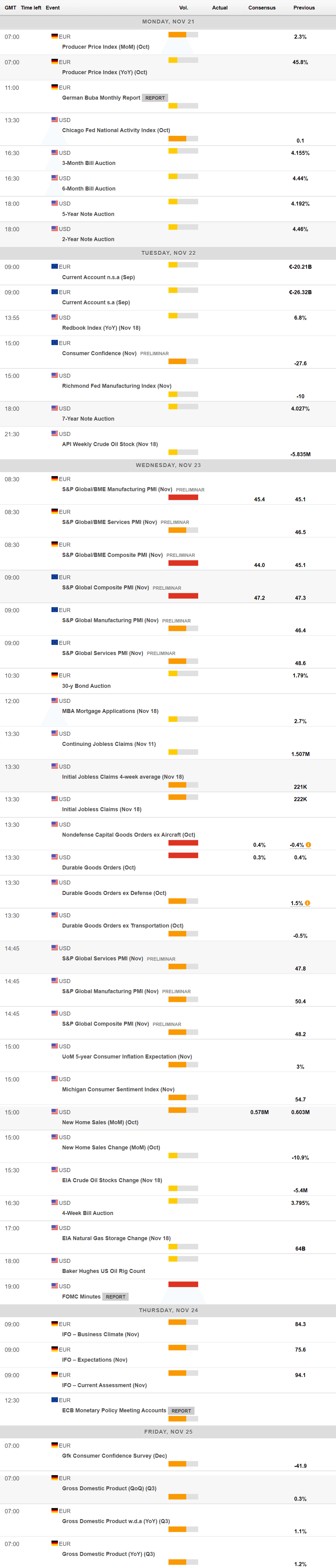Image resolution: width=336 pixels, height=1568 pixels.
Task: Click EU flag beside Current Account n.s.a (Sep)
Action: [x=55, y=266]
